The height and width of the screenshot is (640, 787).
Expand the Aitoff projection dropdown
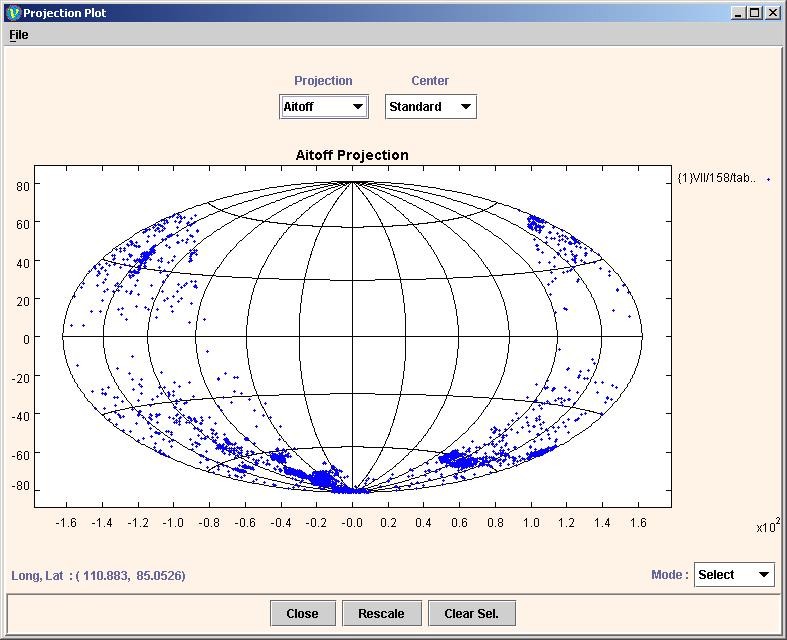tap(323, 107)
